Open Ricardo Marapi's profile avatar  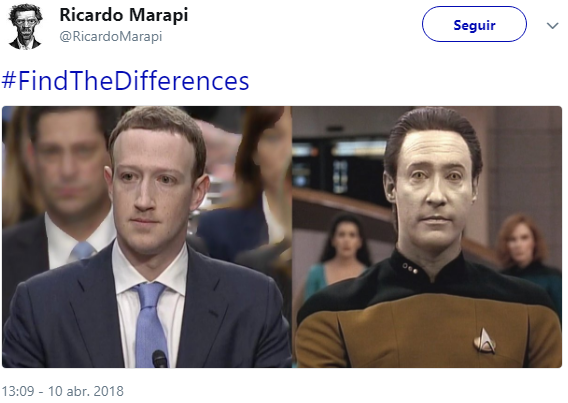[25, 26]
